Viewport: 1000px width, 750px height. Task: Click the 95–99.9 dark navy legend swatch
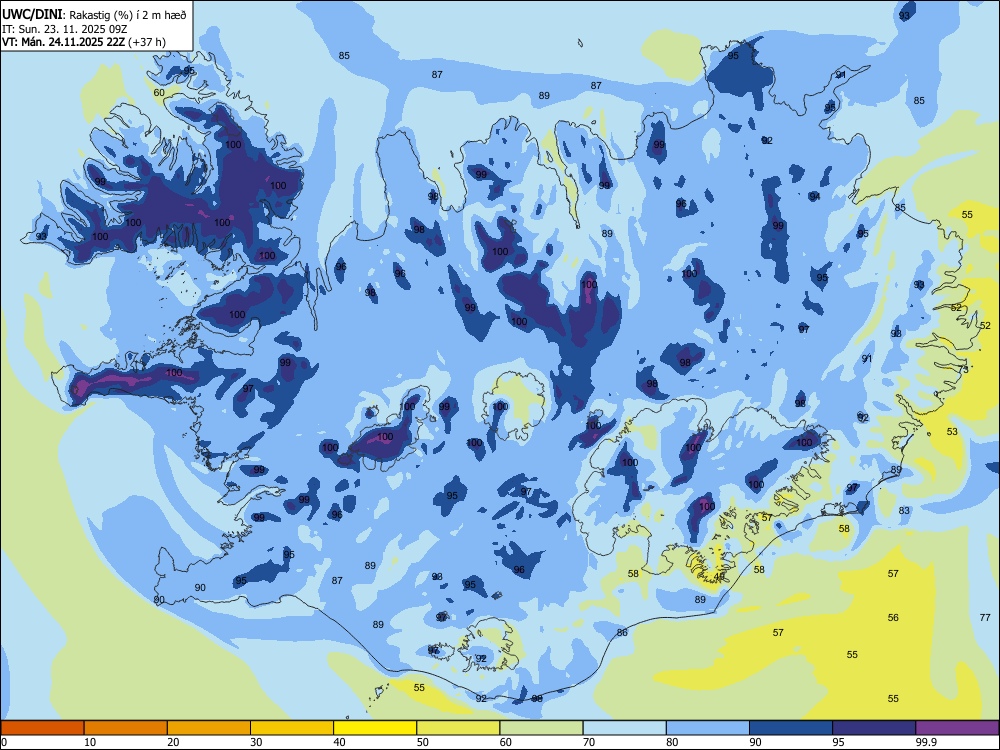(x=874, y=728)
